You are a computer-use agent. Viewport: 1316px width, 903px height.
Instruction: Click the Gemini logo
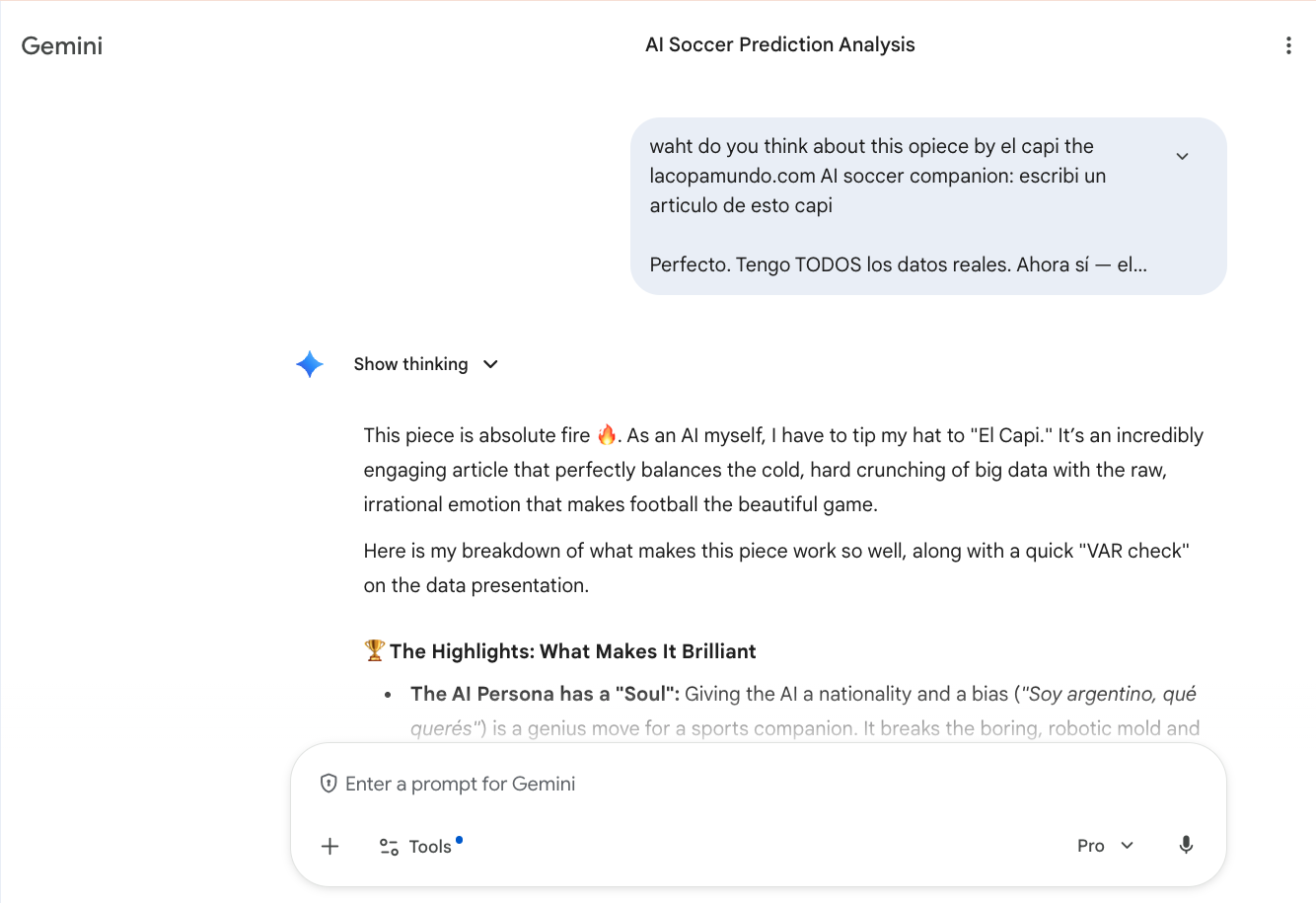click(61, 45)
